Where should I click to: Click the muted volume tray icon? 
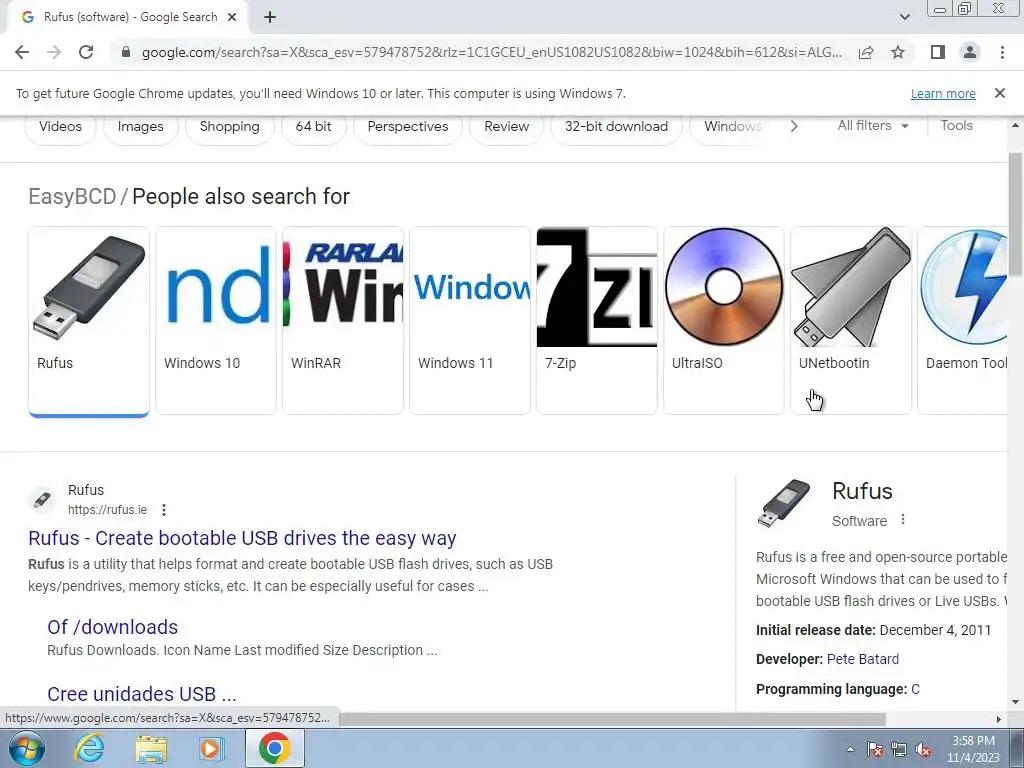click(923, 749)
